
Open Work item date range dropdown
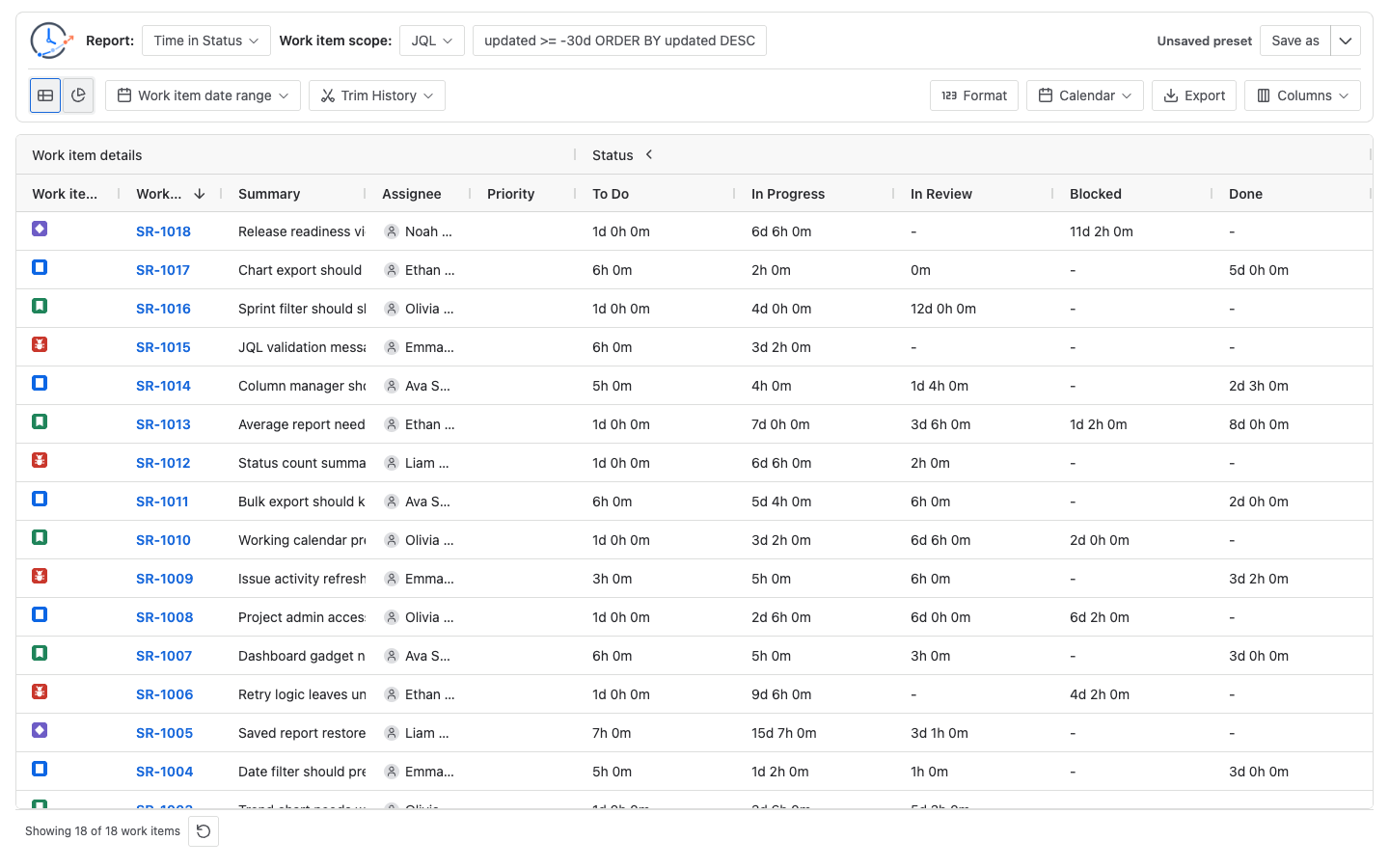[x=203, y=95]
